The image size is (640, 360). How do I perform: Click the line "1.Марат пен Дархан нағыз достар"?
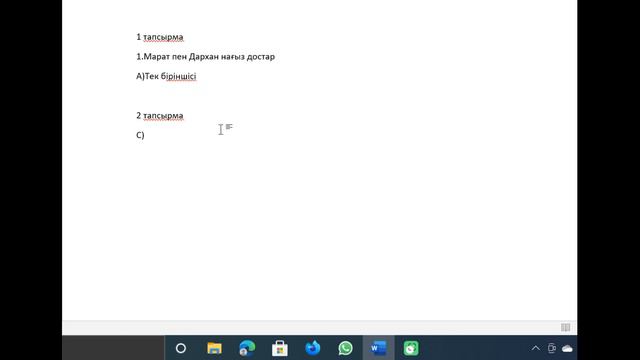(x=205, y=57)
